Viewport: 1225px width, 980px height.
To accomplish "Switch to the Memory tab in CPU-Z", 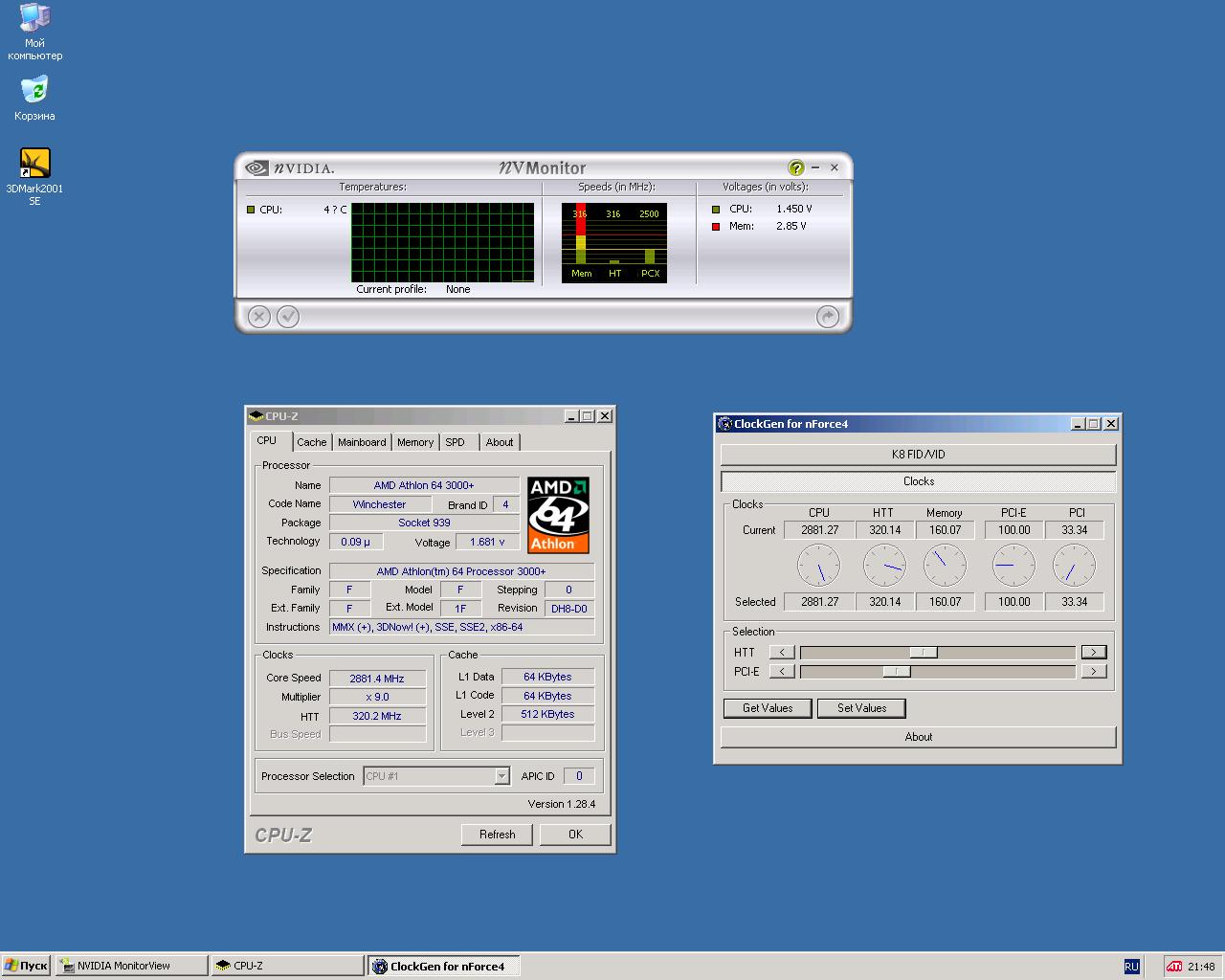I will [x=415, y=442].
